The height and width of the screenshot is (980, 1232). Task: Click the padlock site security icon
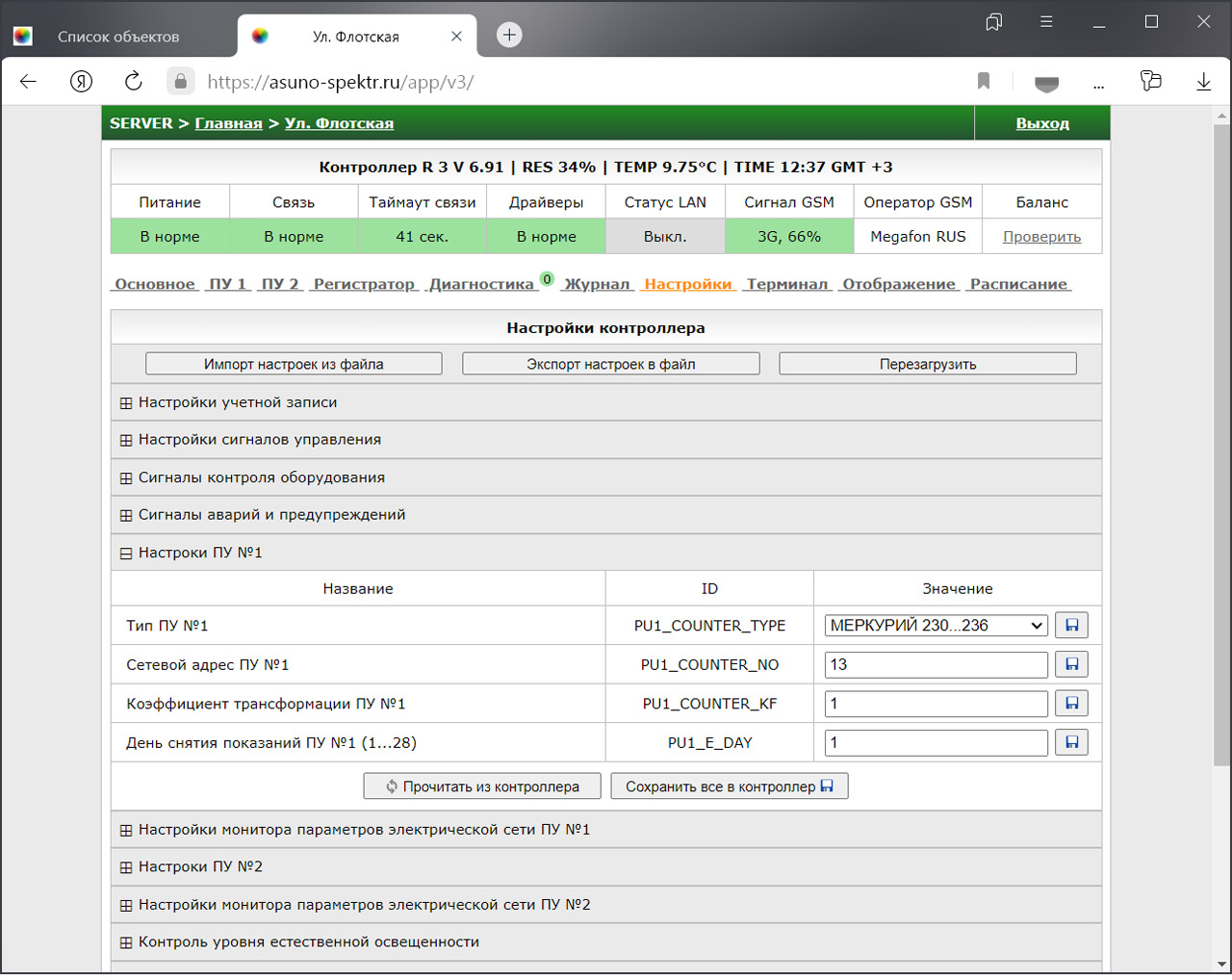coord(180,82)
